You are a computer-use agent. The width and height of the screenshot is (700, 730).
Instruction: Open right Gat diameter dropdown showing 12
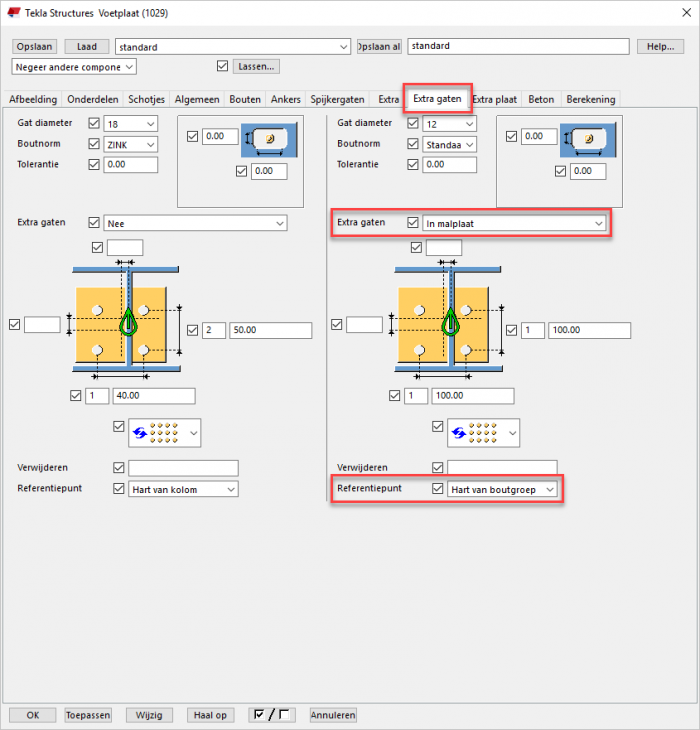449,124
